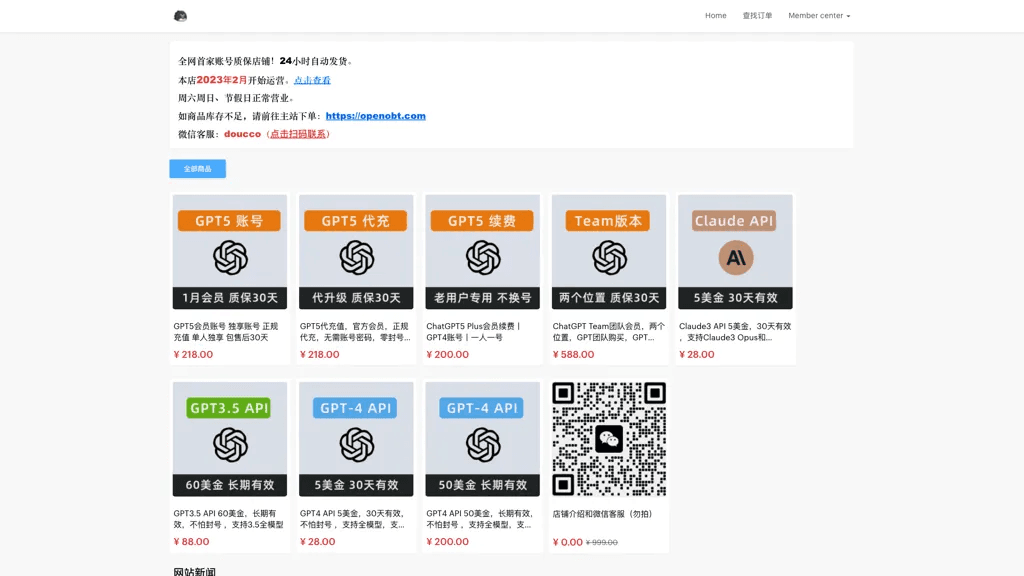Expand the Member center dropdown
Image resolution: width=1024 pixels, height=576 pixels.
[819, 16]
